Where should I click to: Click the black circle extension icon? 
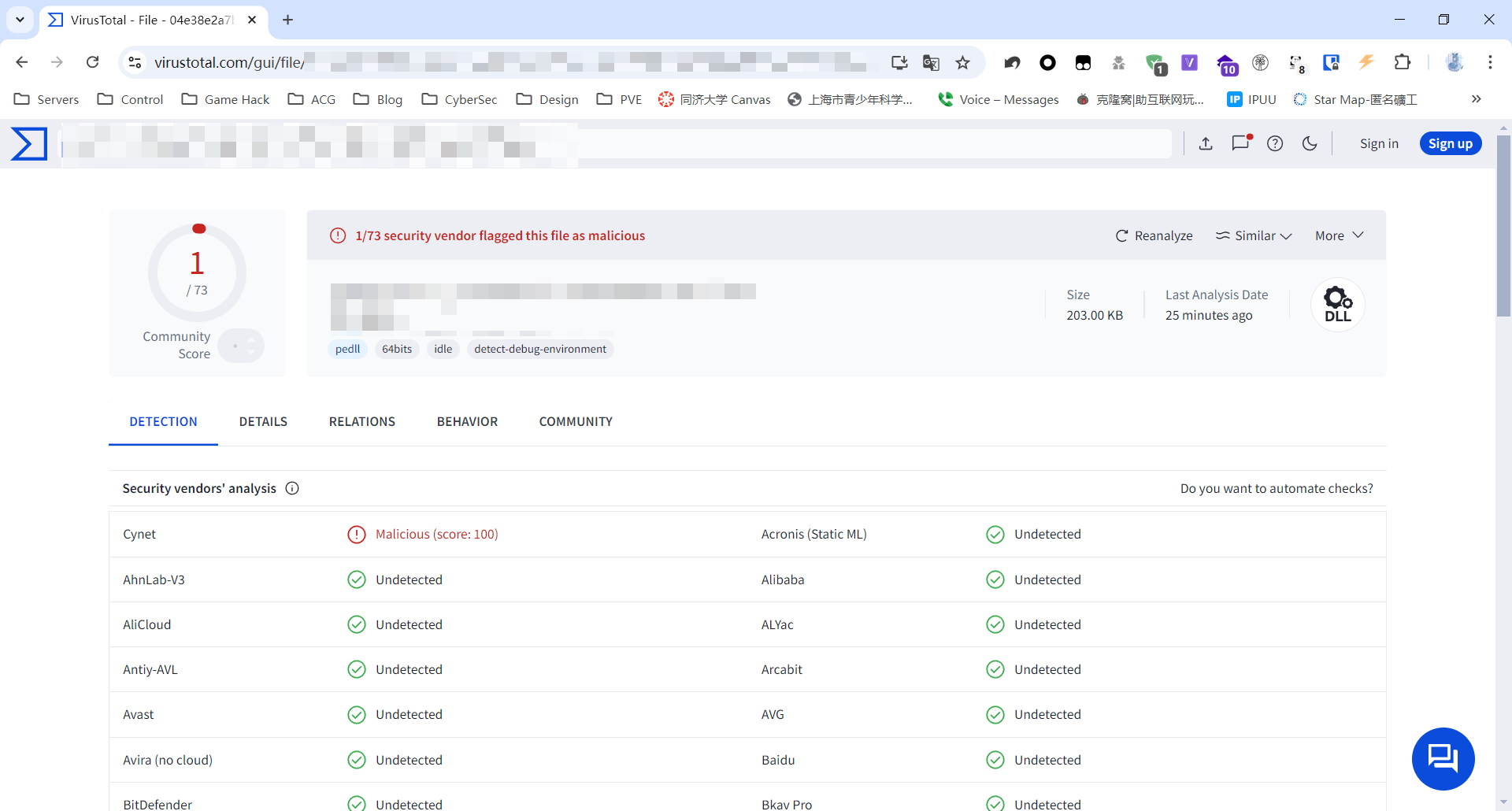1047,62
